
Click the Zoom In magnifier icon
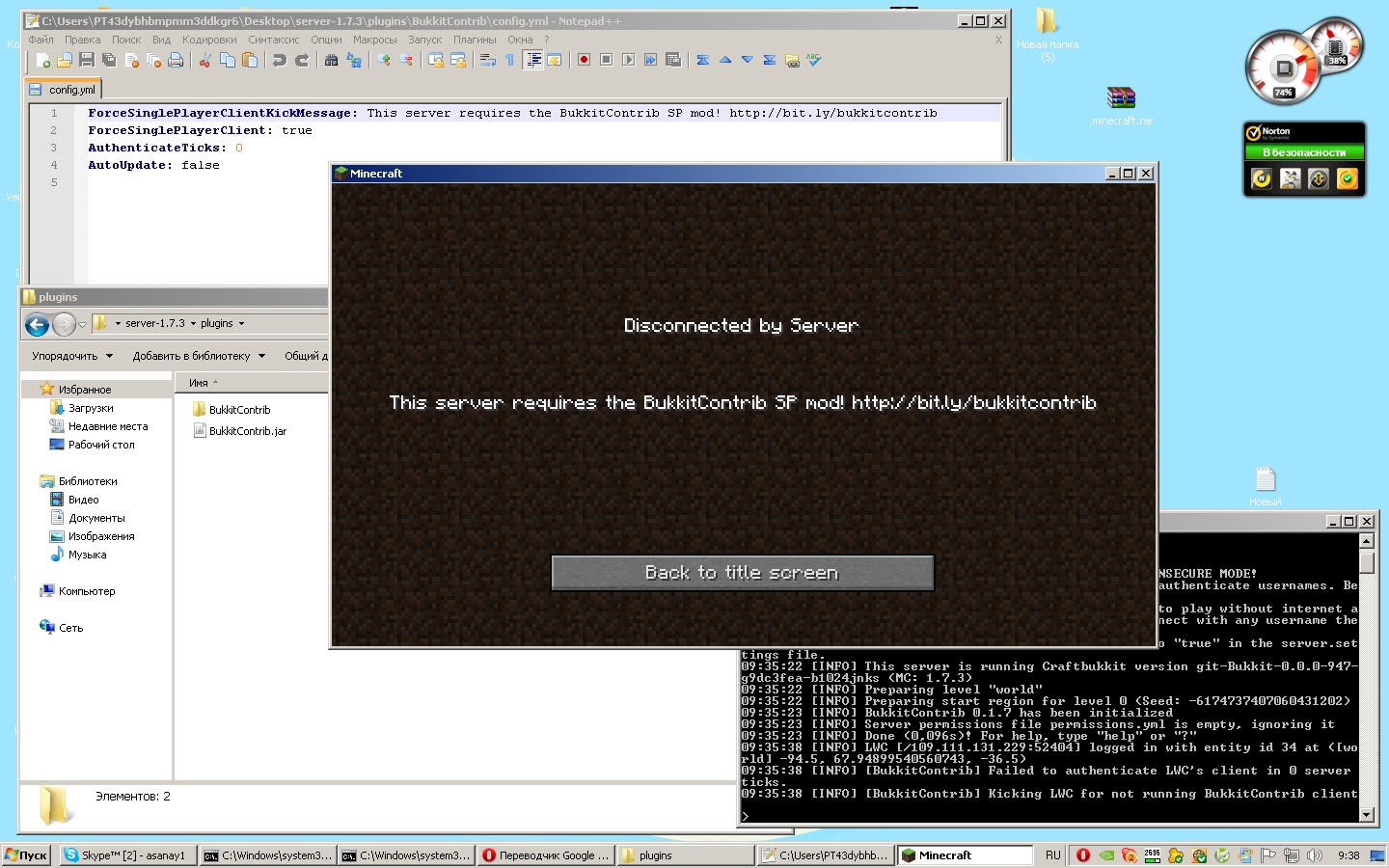point(384,60)
